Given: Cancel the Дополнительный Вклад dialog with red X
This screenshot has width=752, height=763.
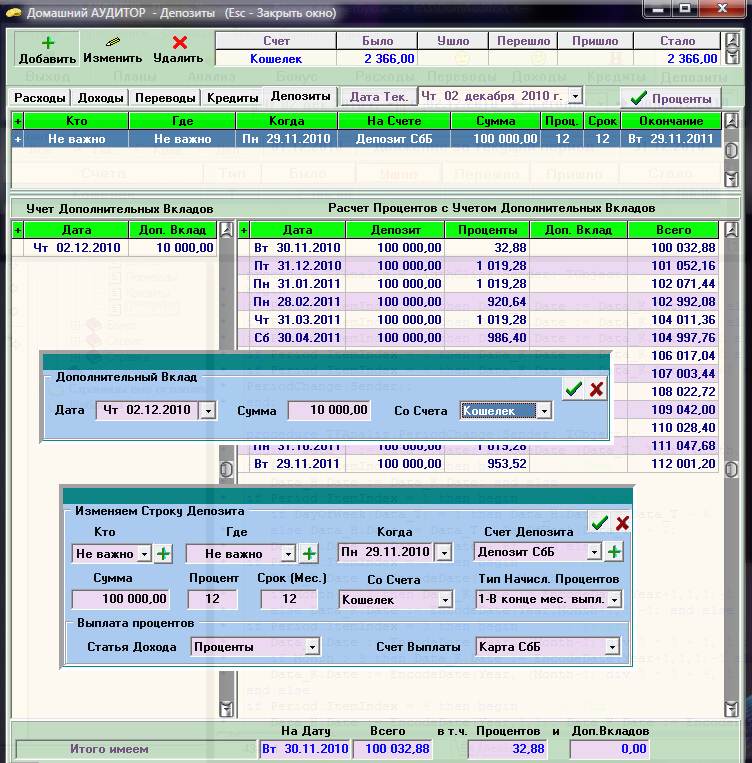Looking at the screenshot, I should (597, 389).
